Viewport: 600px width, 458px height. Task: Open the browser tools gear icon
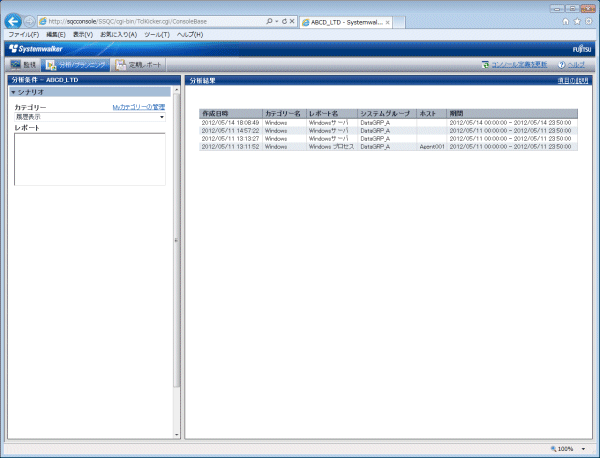coord(588,21)
